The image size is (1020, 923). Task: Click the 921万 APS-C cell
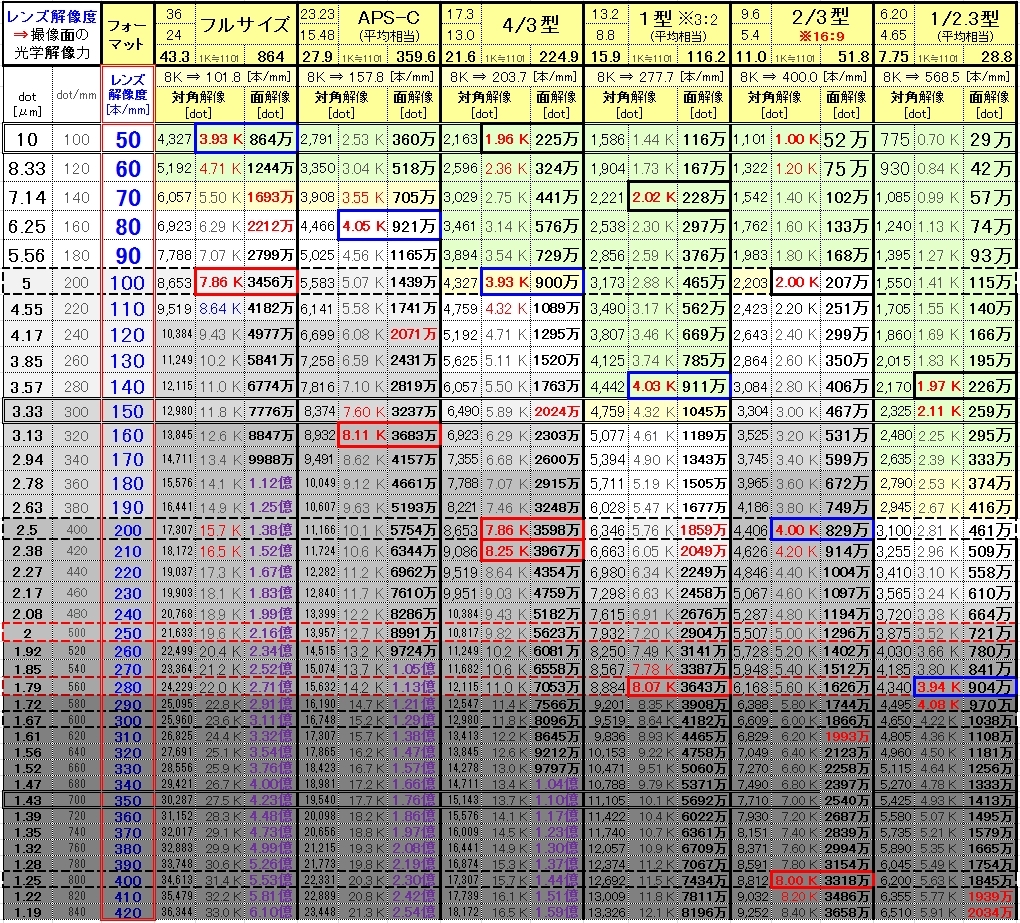(x=414, y=226)
